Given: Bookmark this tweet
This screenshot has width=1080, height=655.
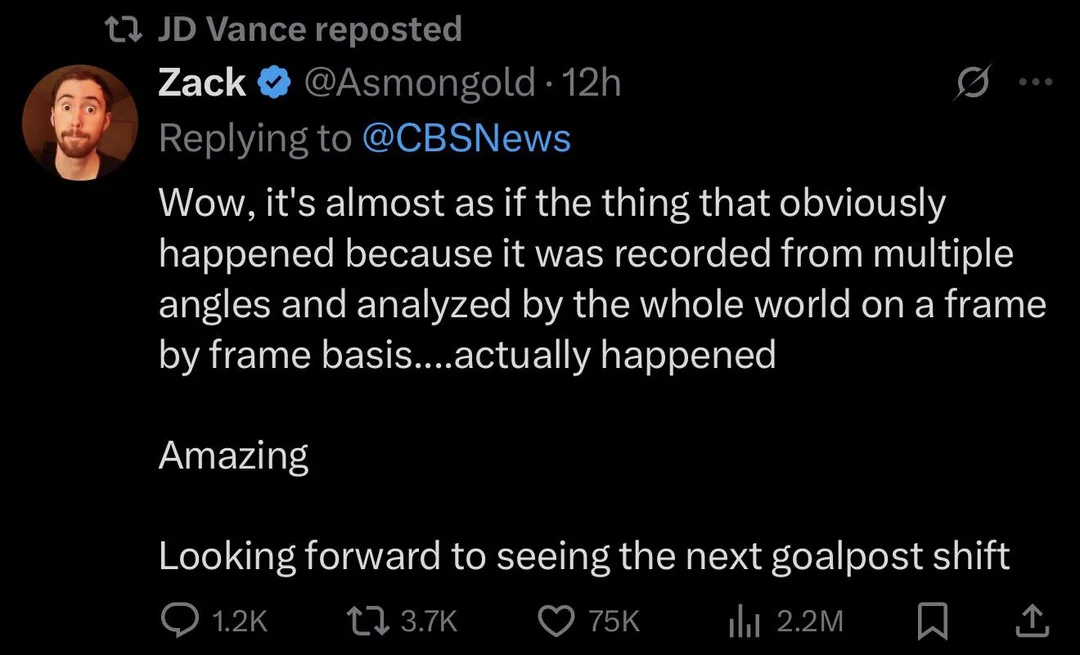Looking at the screenshot, I should (x=932, y=622).
